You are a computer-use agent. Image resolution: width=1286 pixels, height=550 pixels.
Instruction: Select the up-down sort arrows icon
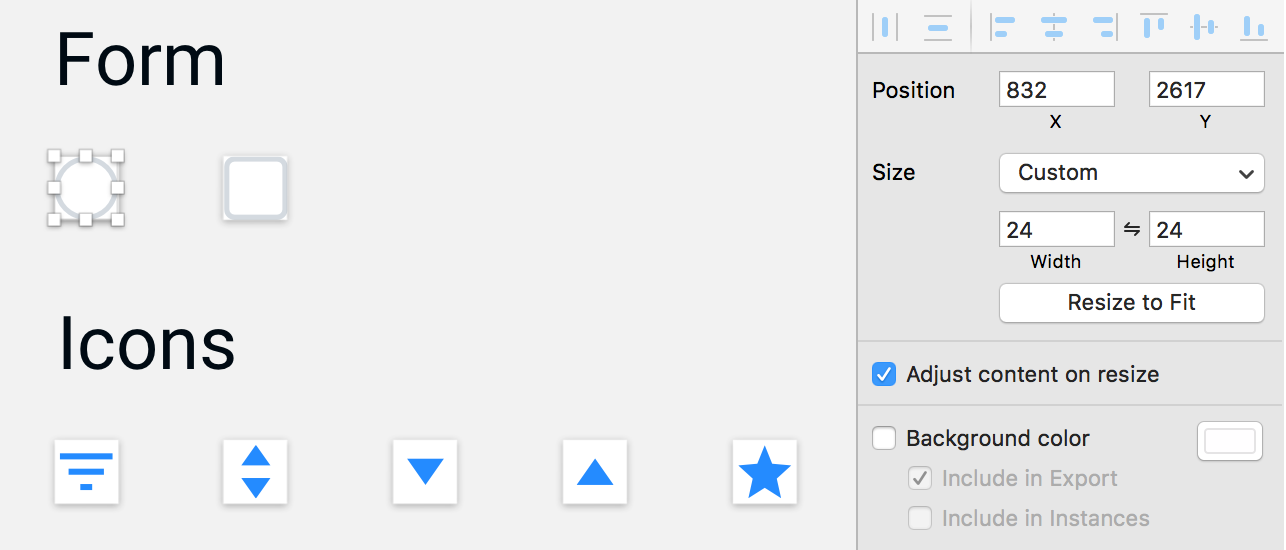pyautogui.click(x=256, y=471)
